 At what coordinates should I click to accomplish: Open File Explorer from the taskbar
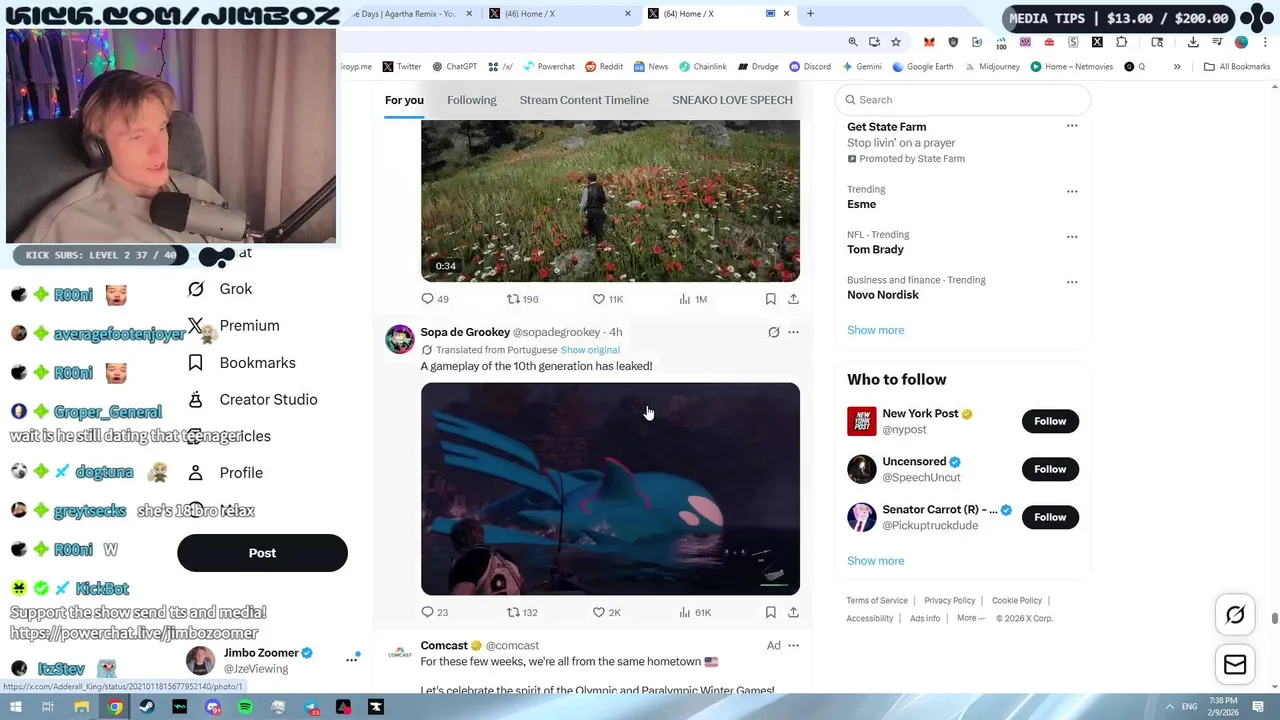click(82, 707)
